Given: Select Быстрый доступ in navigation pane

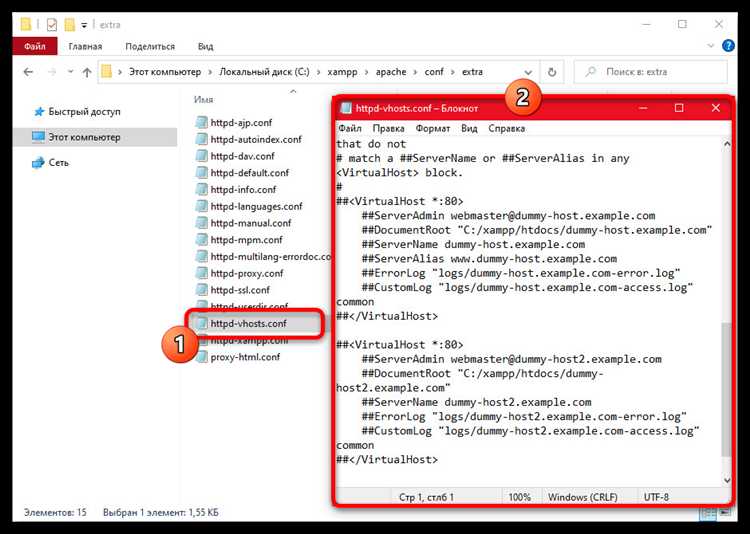Looking at the screenshot, I should (x=84, y=111).
